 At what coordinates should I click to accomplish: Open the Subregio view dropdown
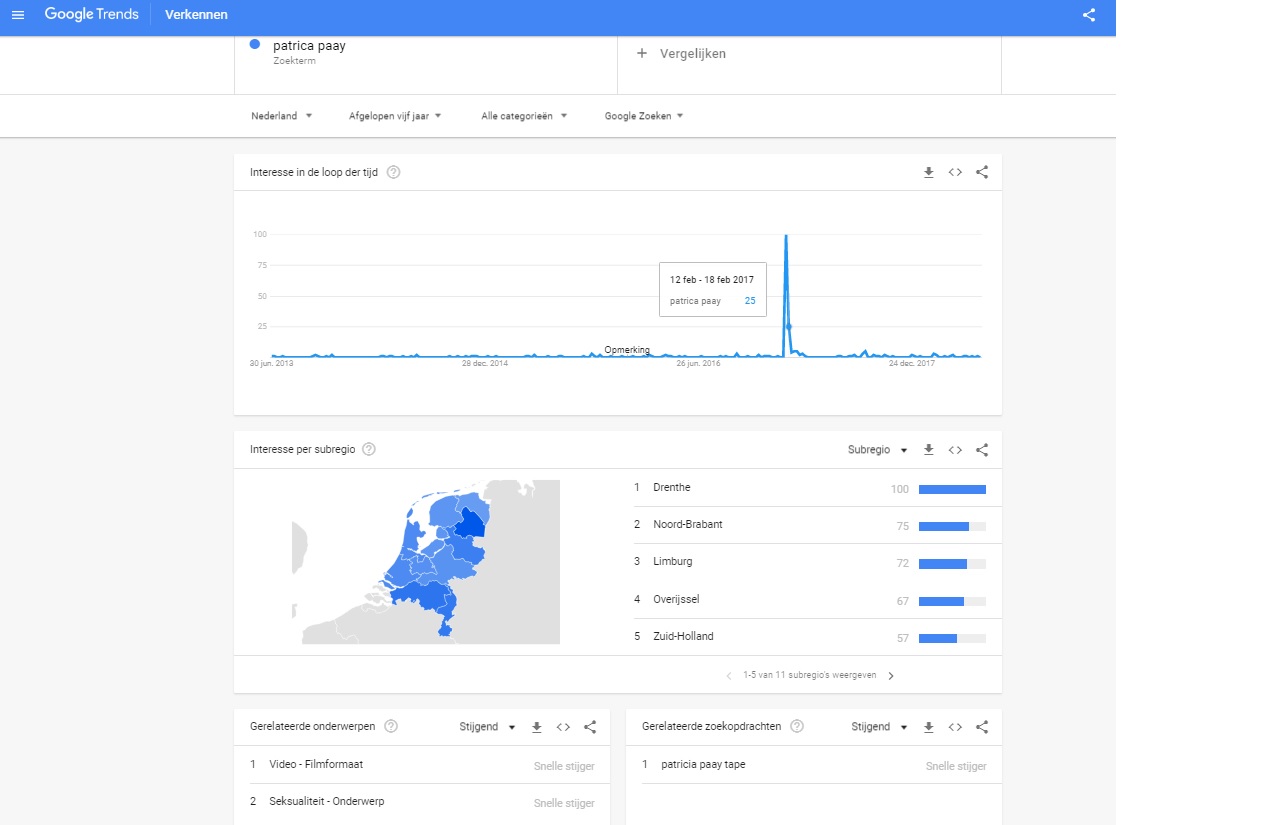coord(877,450)
